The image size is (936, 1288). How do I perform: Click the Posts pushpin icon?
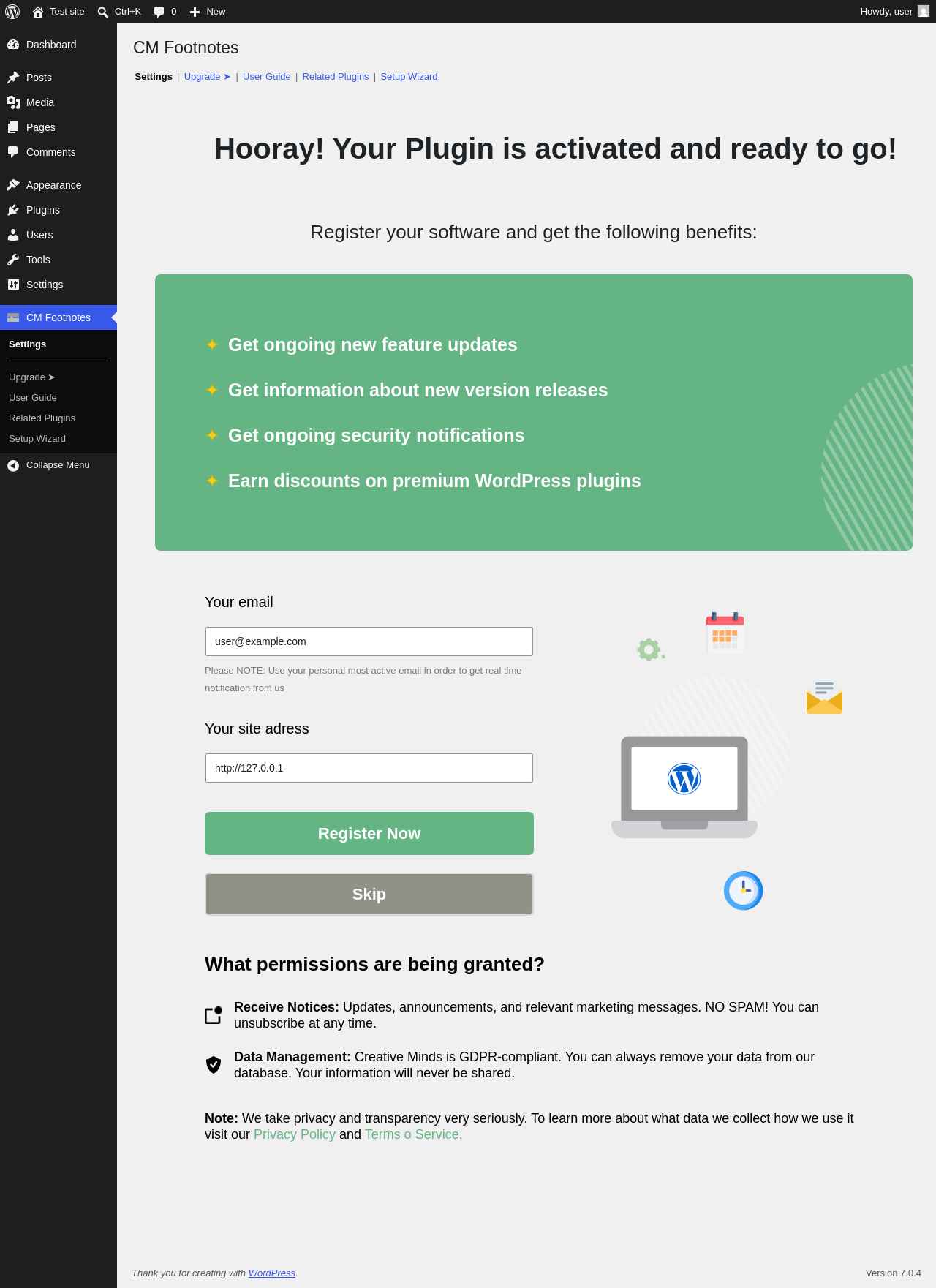pyautogui.click(x=13, y=78)
